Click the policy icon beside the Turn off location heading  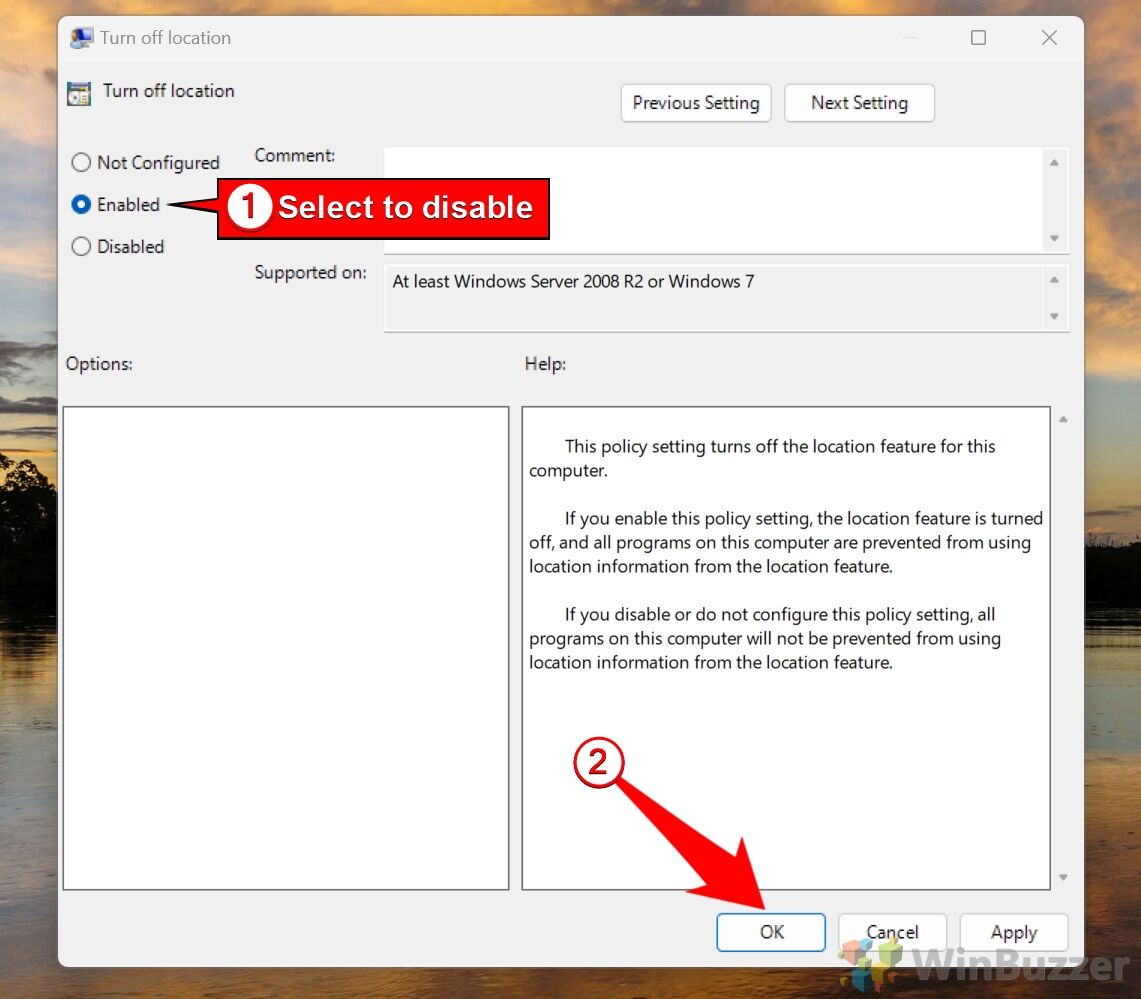[x=79, y=93]
